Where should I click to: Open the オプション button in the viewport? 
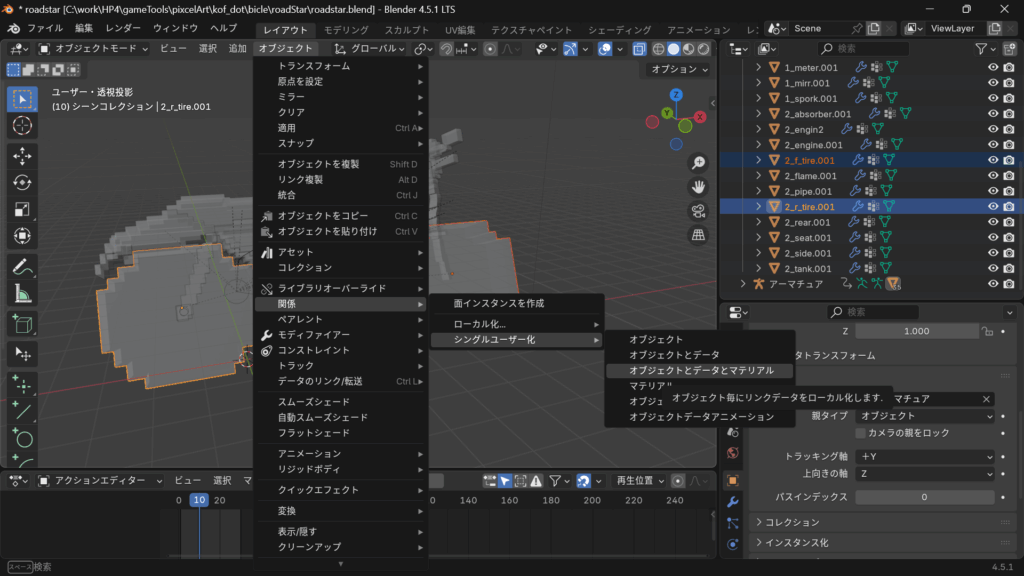(677, 69)
